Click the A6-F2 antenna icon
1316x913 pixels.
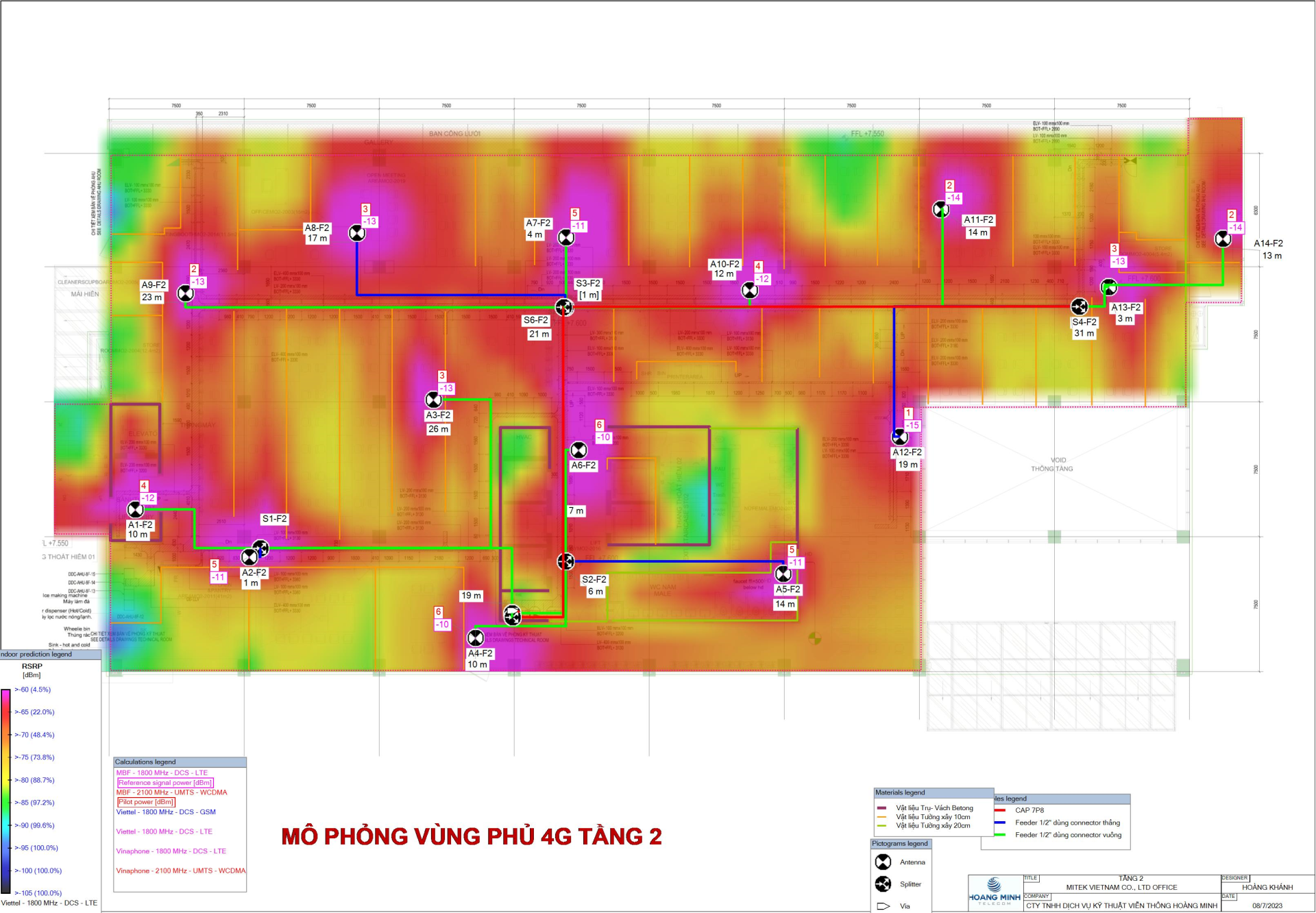tap(579, 450)
